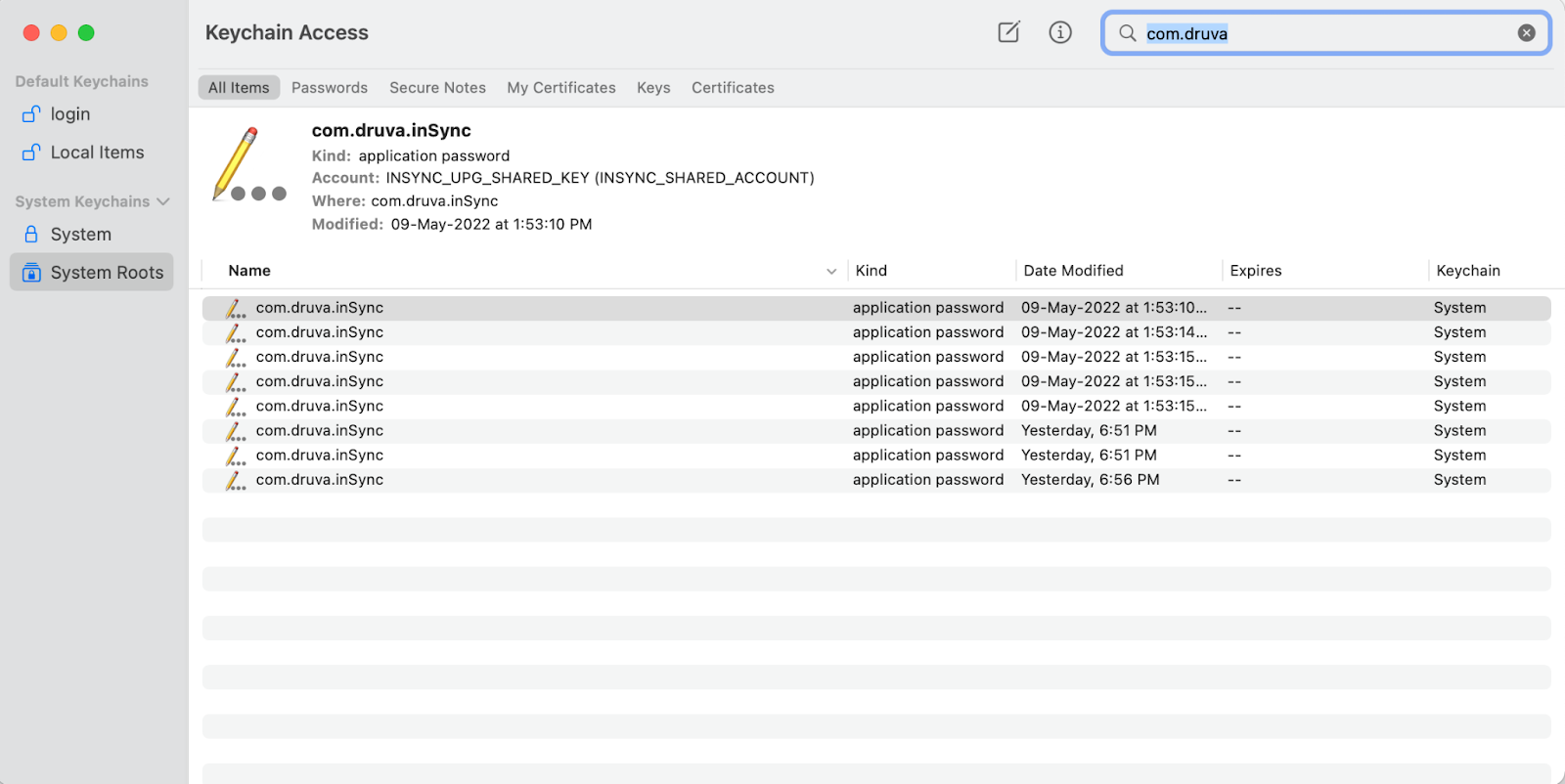
Task: Select the System Roots keychain
Action: [91, 273]
